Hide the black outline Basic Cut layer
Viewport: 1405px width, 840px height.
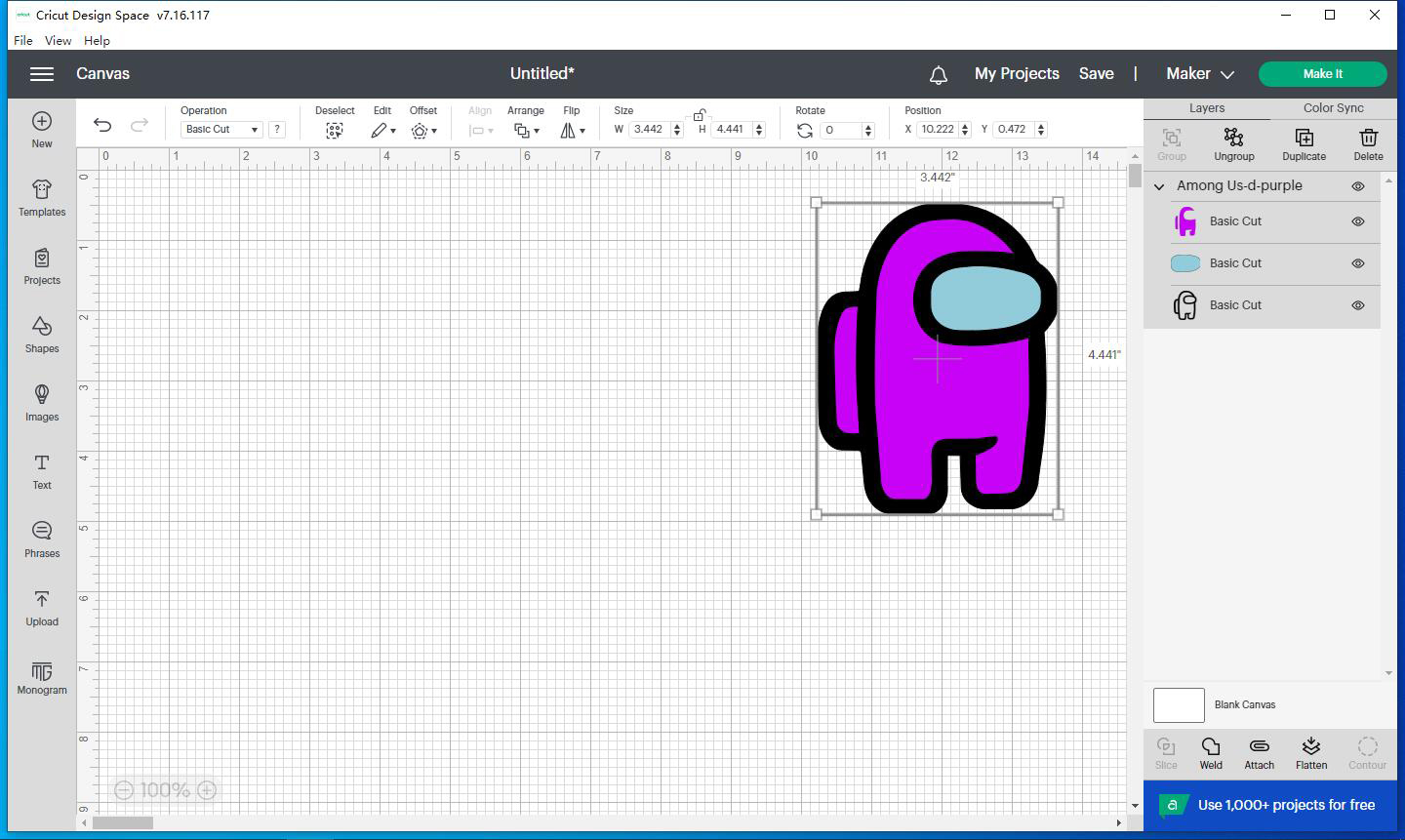point(1357,305)
